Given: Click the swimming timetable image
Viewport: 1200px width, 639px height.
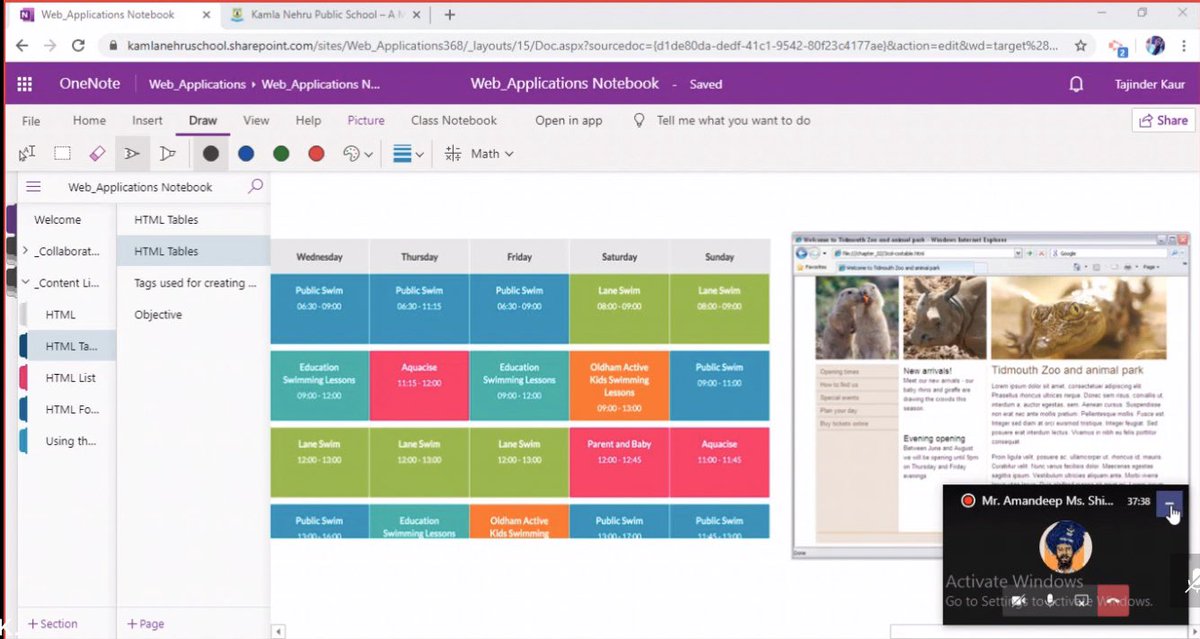Looking at the screenshot, I should (x=520, y=389).
